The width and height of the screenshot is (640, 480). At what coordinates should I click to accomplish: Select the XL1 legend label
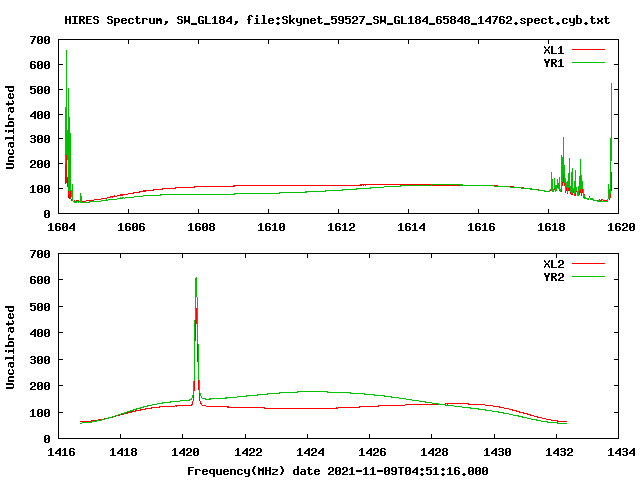click(553, 50)
